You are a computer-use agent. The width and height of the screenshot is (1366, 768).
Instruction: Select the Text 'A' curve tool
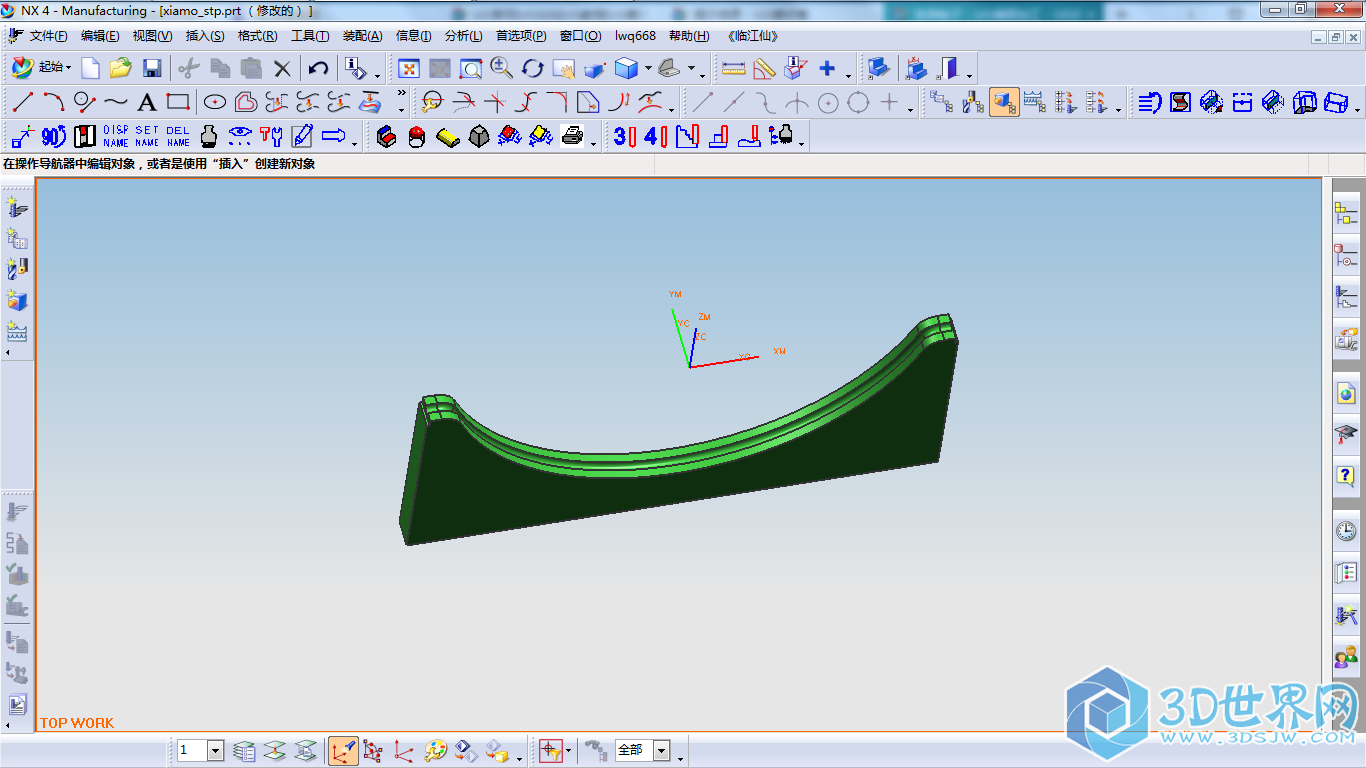tap(146, 102)
